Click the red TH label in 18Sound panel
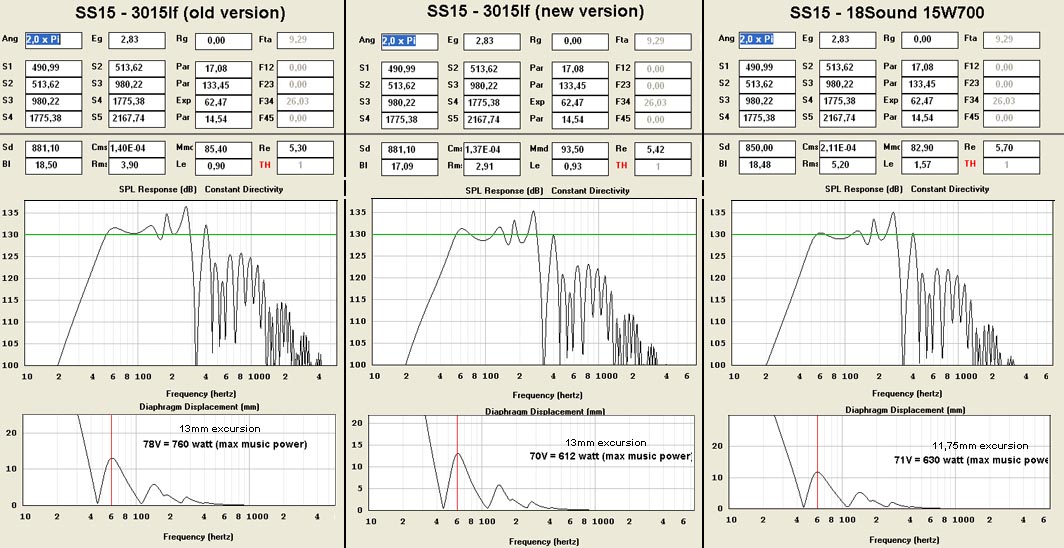Viewport: 1064px width, 548px height. point(970,164)
